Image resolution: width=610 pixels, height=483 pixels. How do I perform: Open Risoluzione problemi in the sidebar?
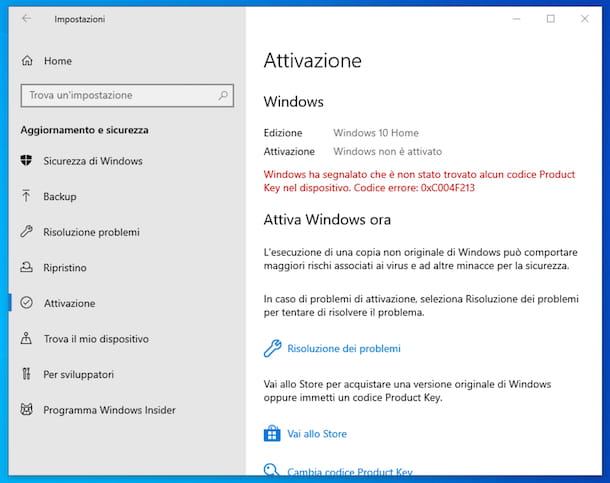tap(91, 232)
